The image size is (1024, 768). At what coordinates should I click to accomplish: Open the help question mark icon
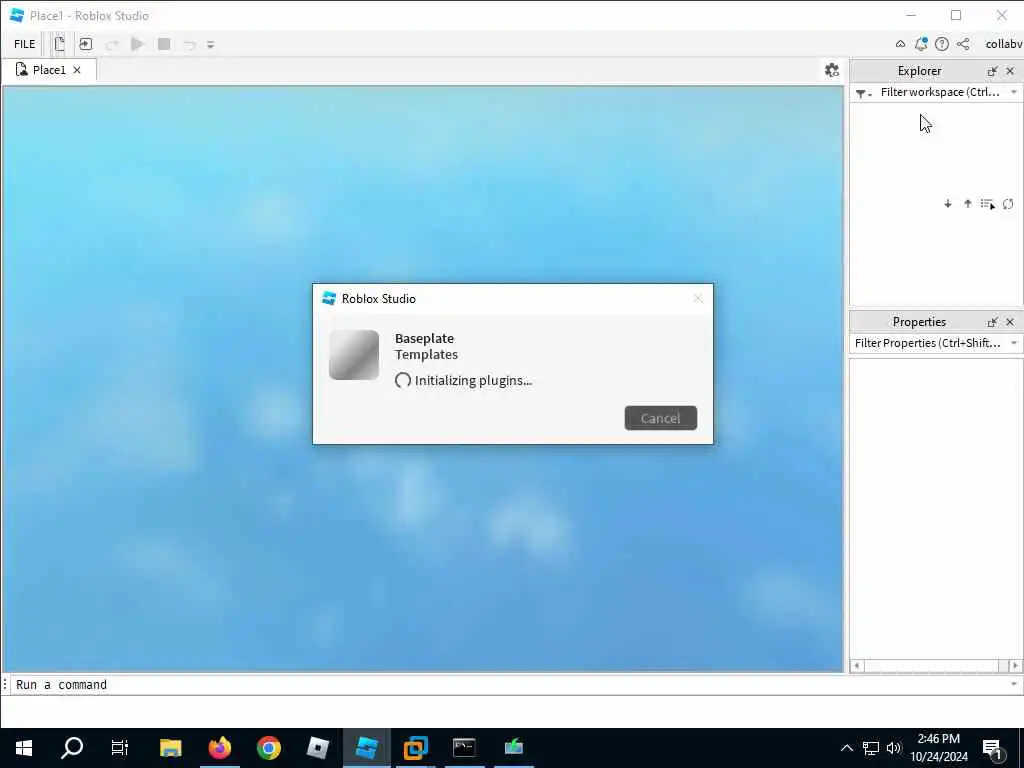942,44
